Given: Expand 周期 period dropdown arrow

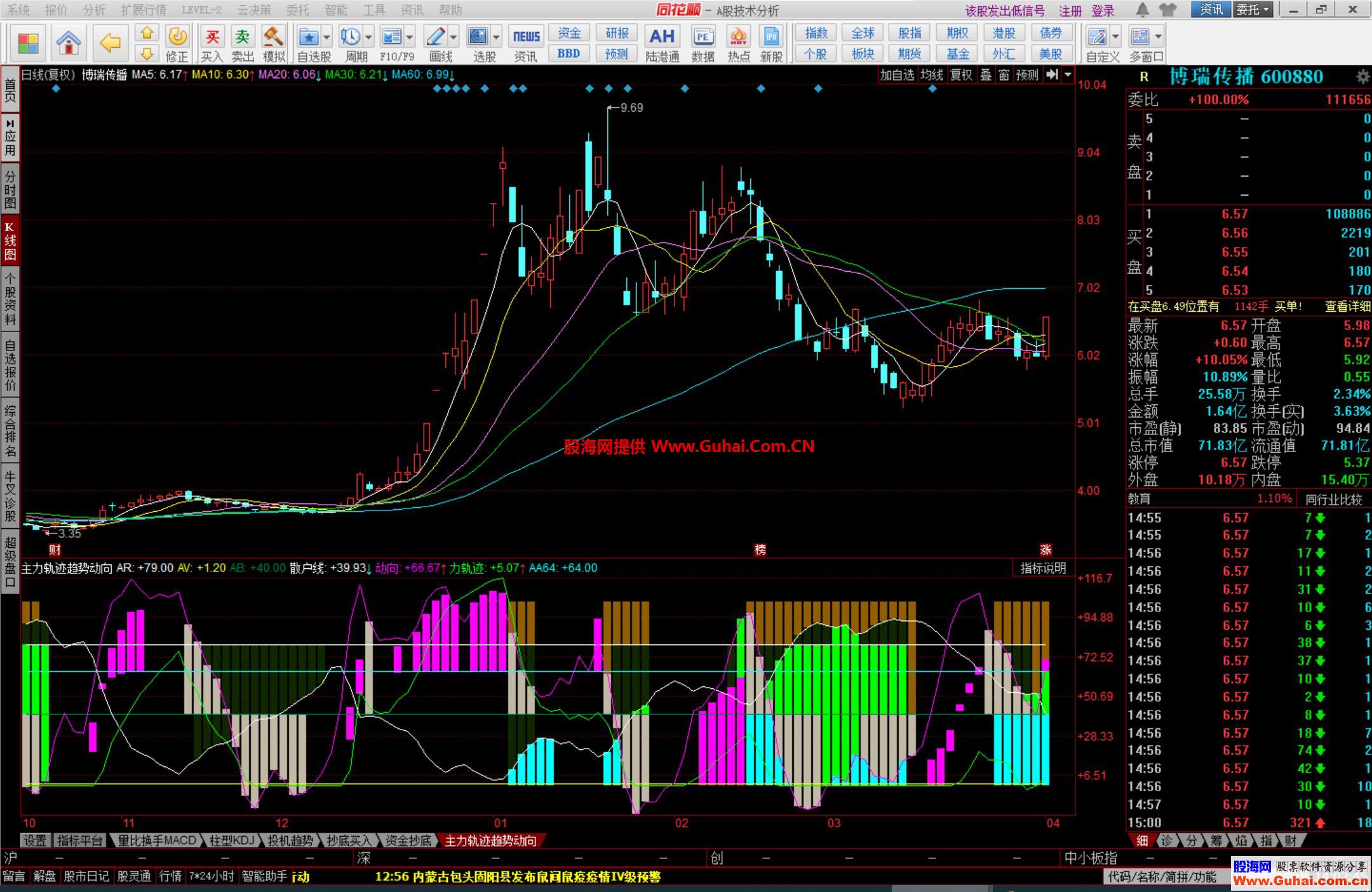Looking at the screenshot, I should [x=368, y=37].
